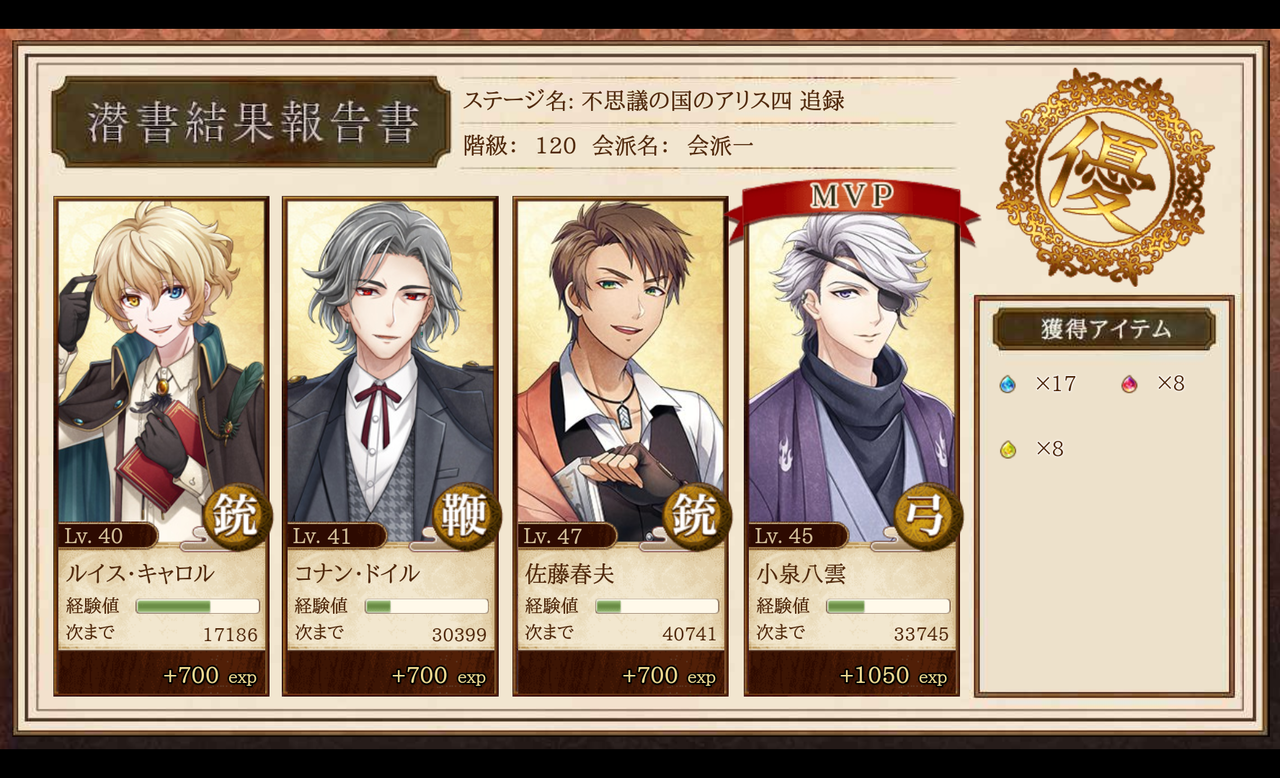Select the ルイス・キャロル character portrait
This screenshot has width=1280, height=778.
click(x=161, y=370)
